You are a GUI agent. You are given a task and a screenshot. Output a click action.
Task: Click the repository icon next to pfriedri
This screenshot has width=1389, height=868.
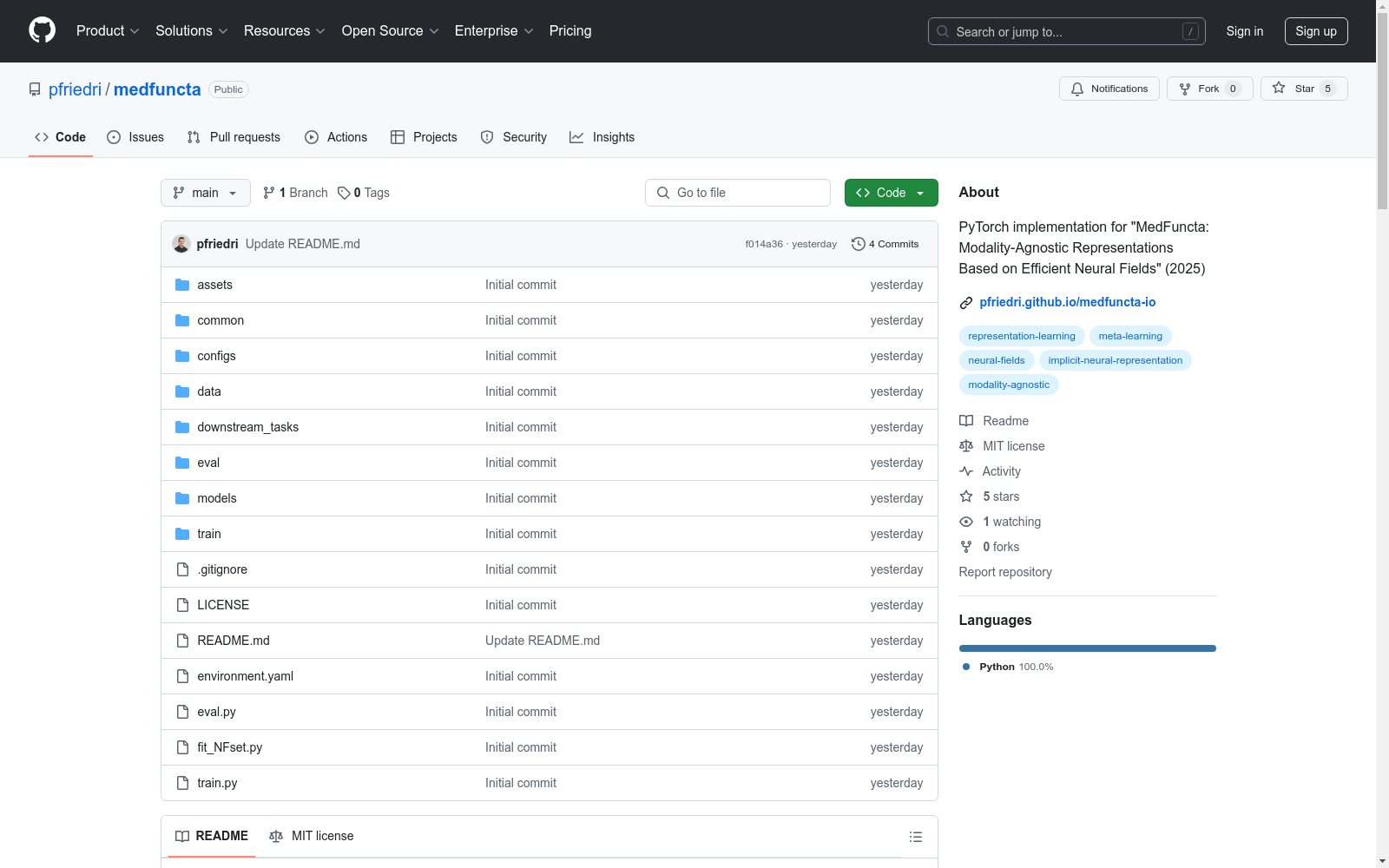(x=35, y=89)
